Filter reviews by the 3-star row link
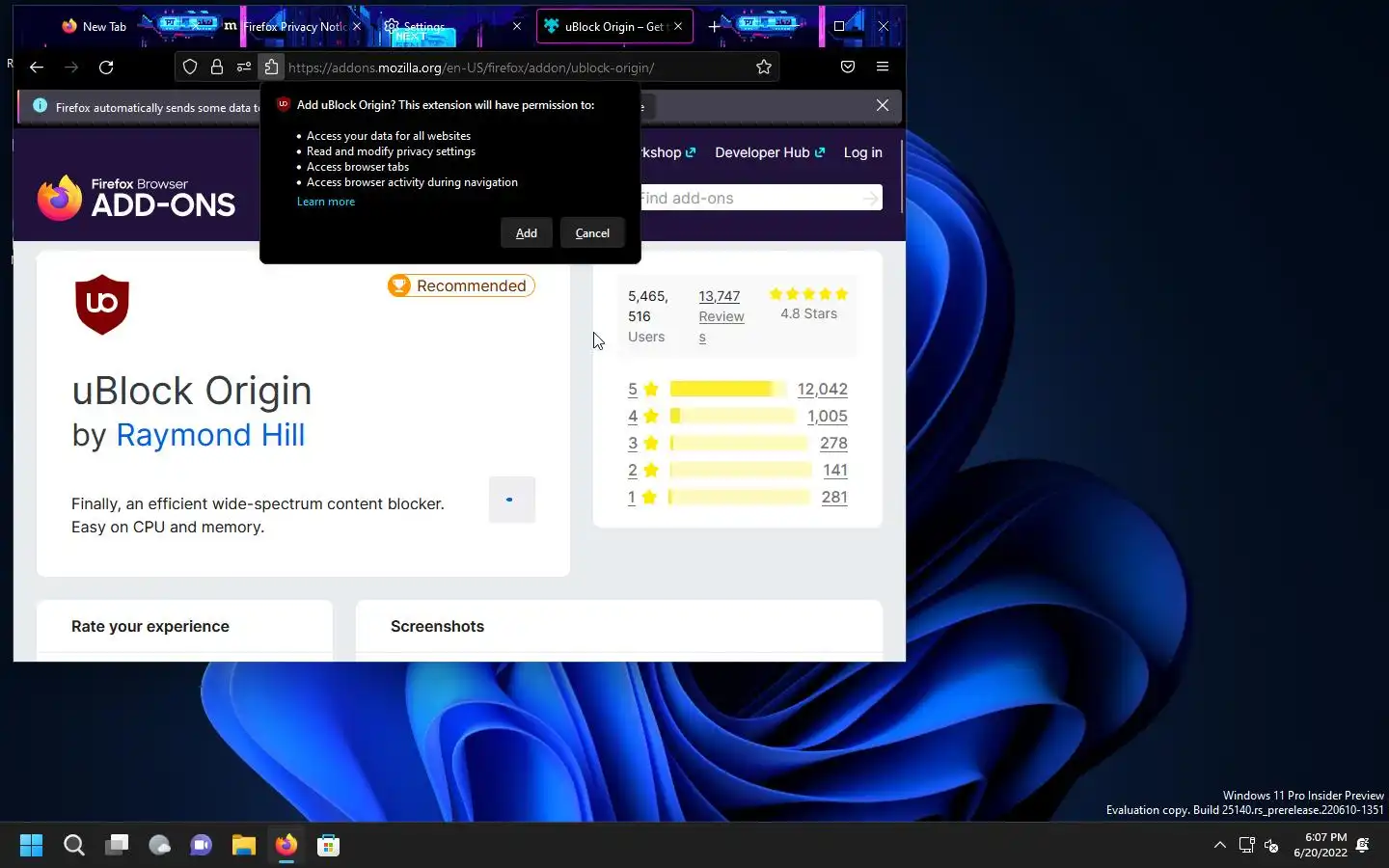The height and width of the screenshot is (868, 1389). tap(633, 443)
